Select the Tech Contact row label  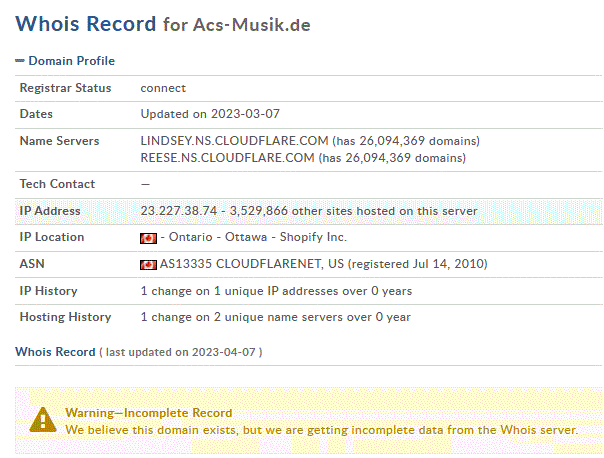tap(57, 184)
